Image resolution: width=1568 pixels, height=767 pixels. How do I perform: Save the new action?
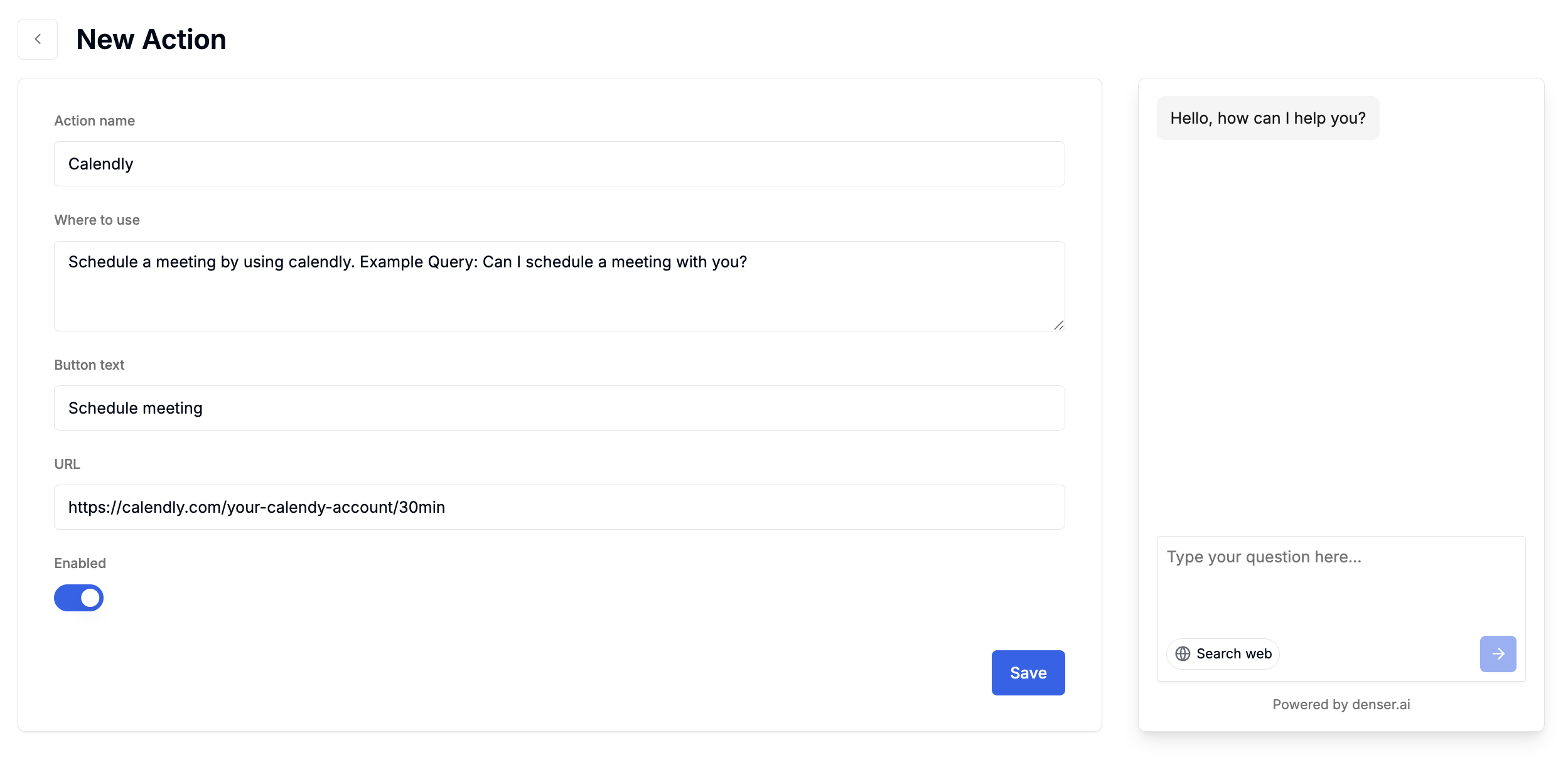pyautogui.click(x=1028, y=673)
